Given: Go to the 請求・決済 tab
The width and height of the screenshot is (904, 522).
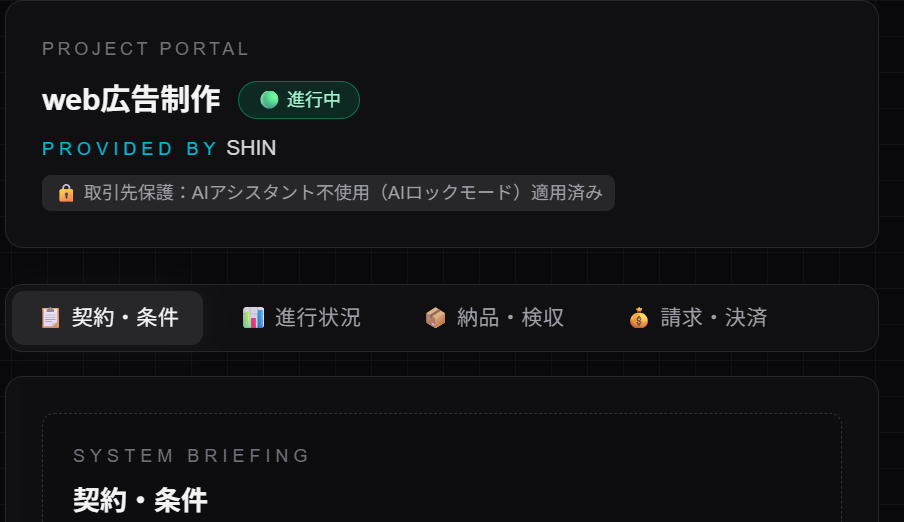Looking at the screenshot, I should (698, 318).
